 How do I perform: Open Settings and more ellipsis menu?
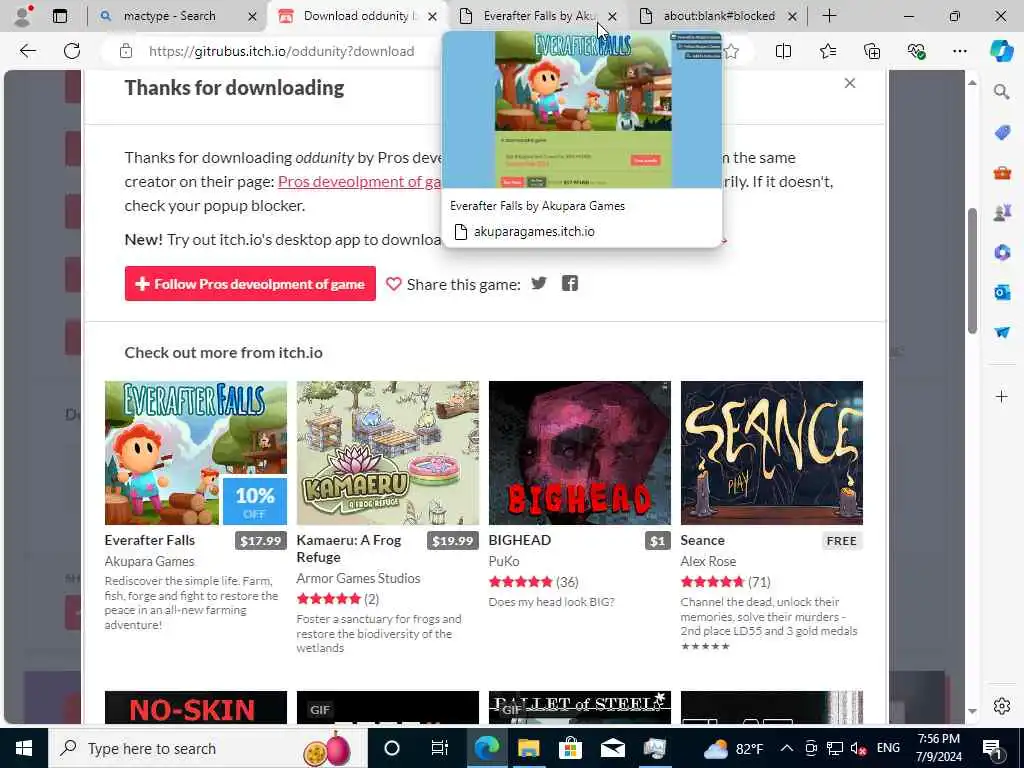[959, 51]
